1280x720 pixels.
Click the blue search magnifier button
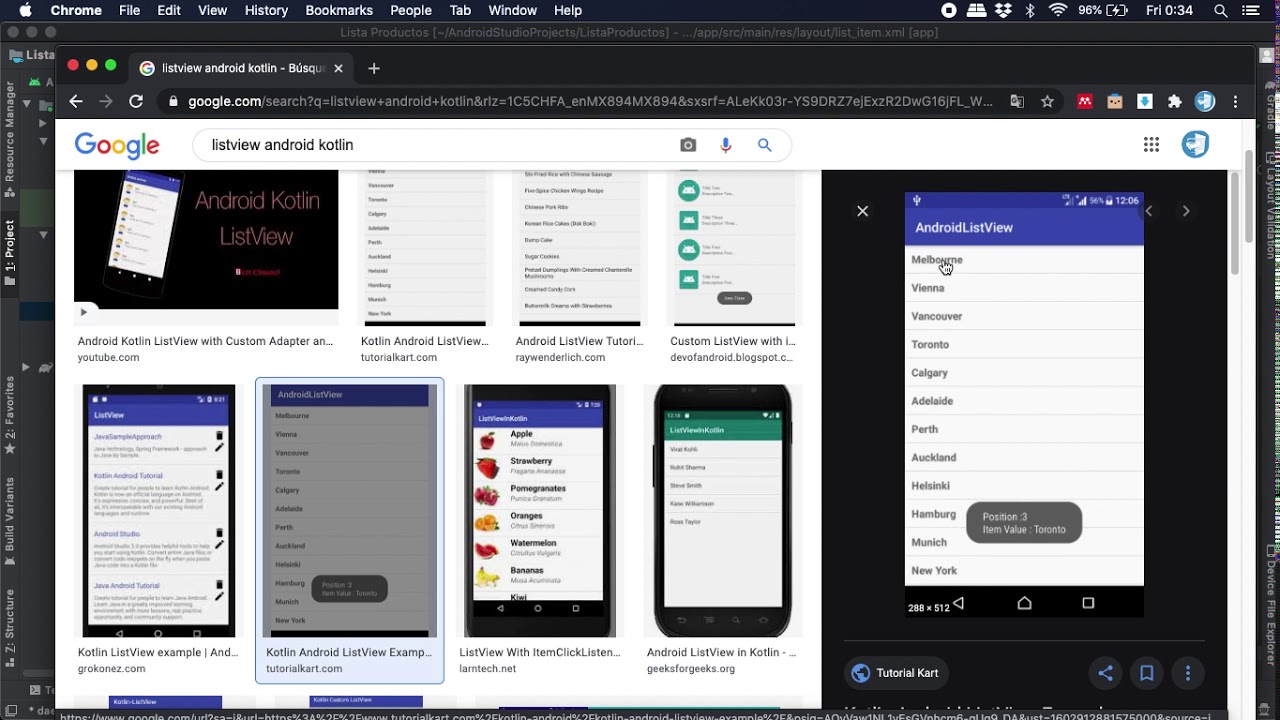point(765,145)
